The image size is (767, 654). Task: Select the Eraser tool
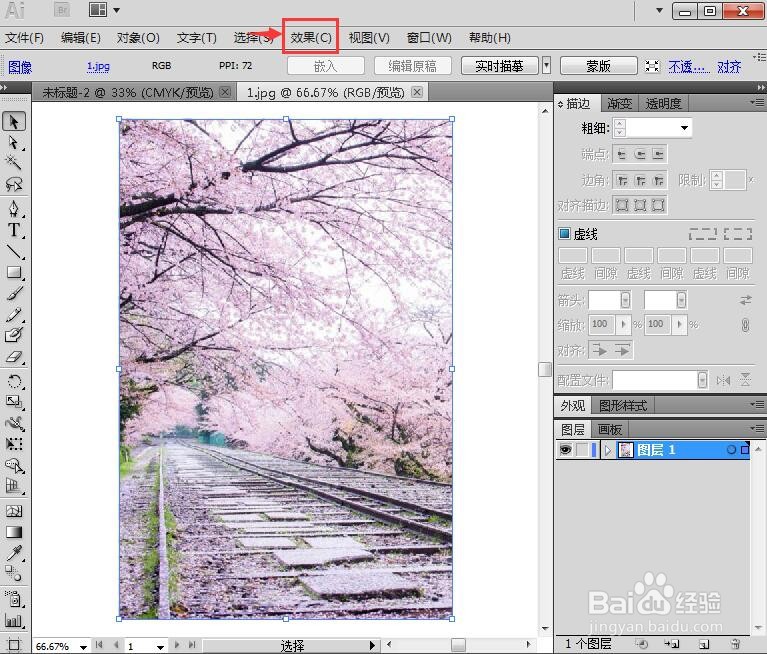(14, 357)
